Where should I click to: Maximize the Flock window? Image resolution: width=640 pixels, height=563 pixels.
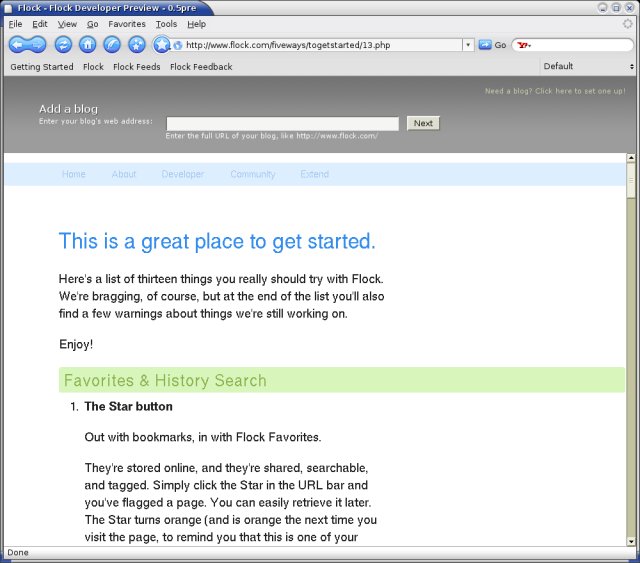pos(616,8)
